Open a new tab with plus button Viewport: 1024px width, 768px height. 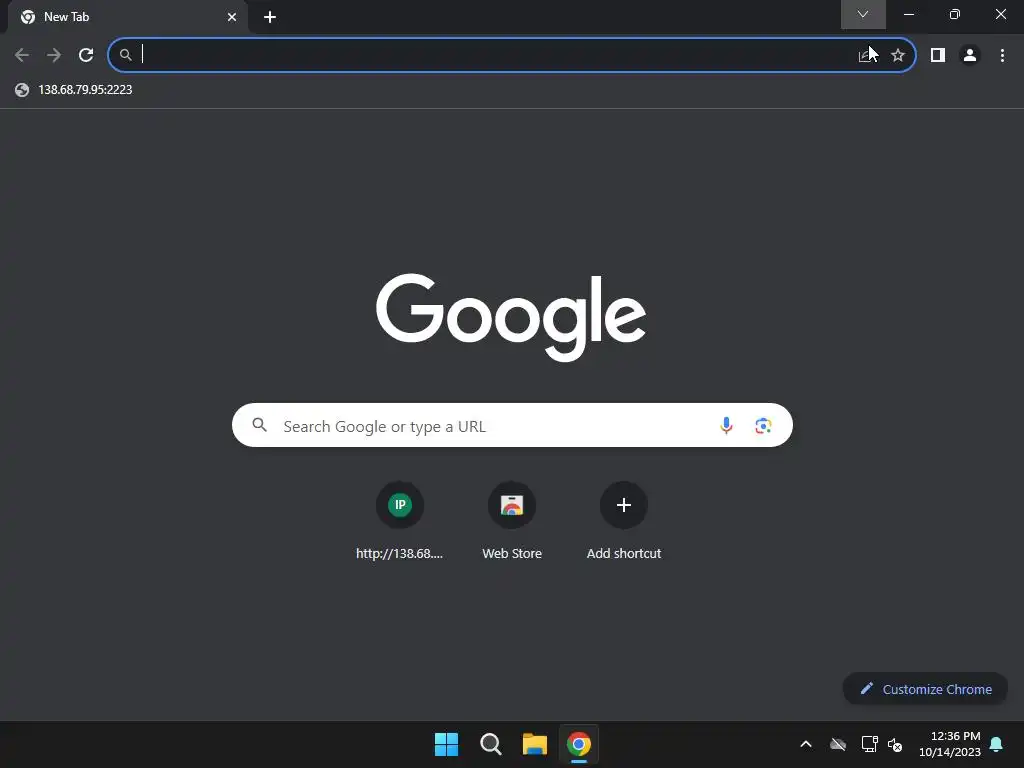[270, 17]
